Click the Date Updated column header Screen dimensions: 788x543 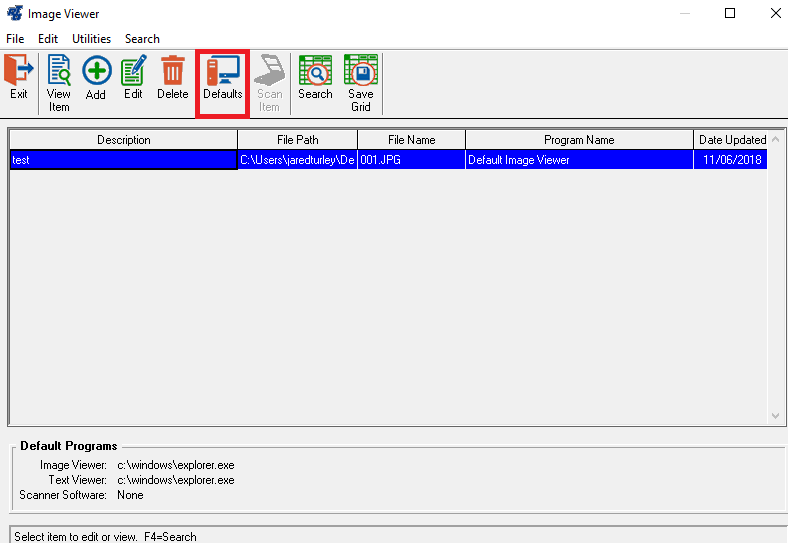click(x=732, y=140)
